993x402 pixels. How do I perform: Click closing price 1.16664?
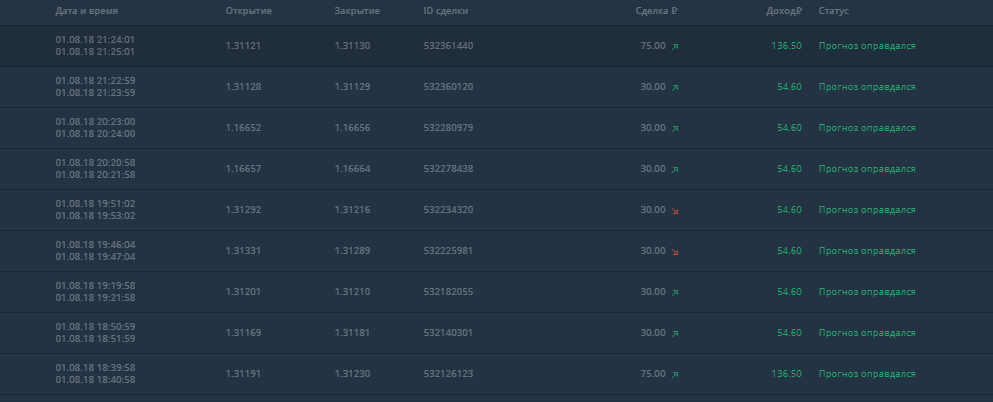pos(352,168)
